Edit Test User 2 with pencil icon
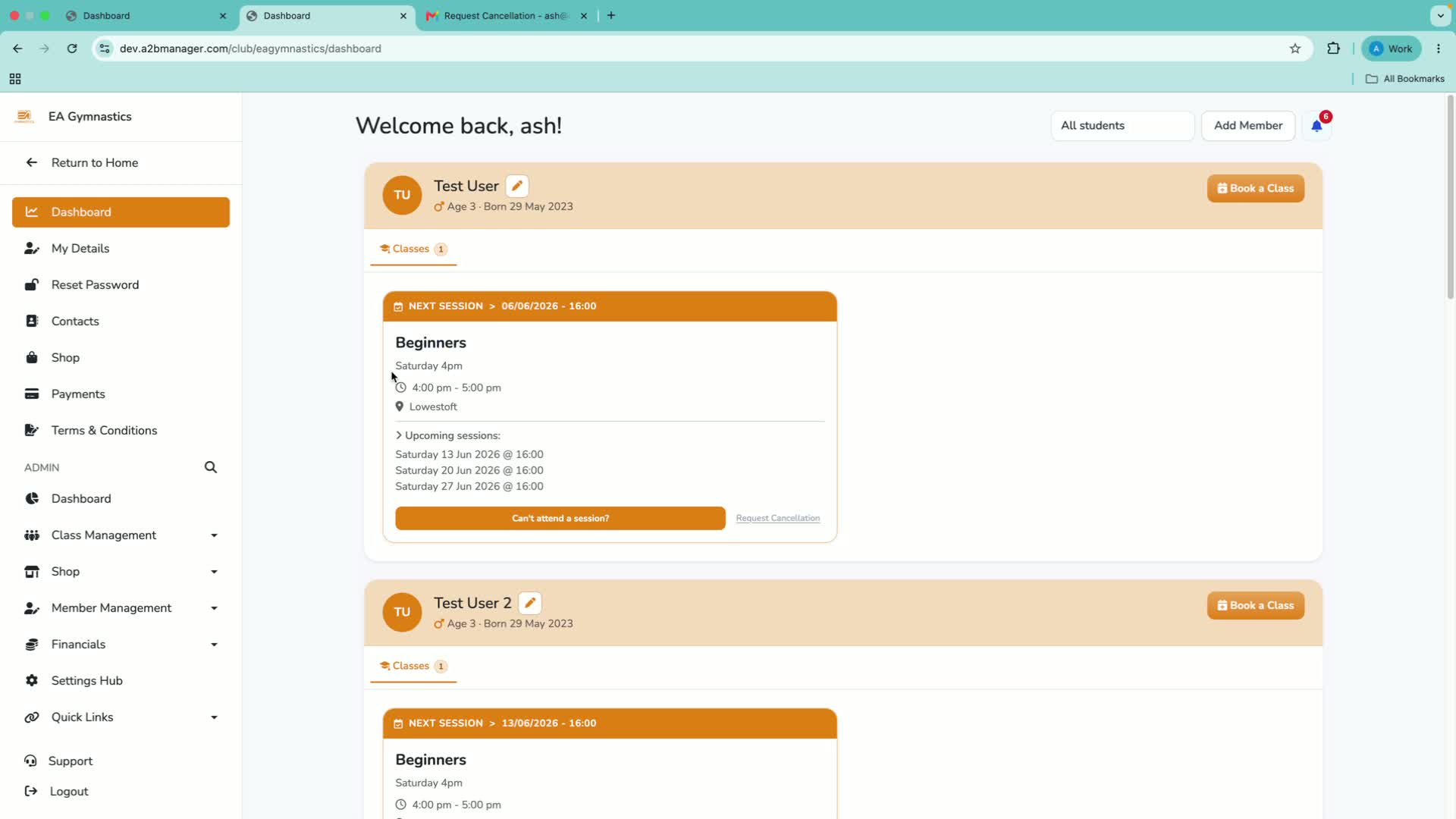Viewport: 1456px width, 819px height. 530,603
